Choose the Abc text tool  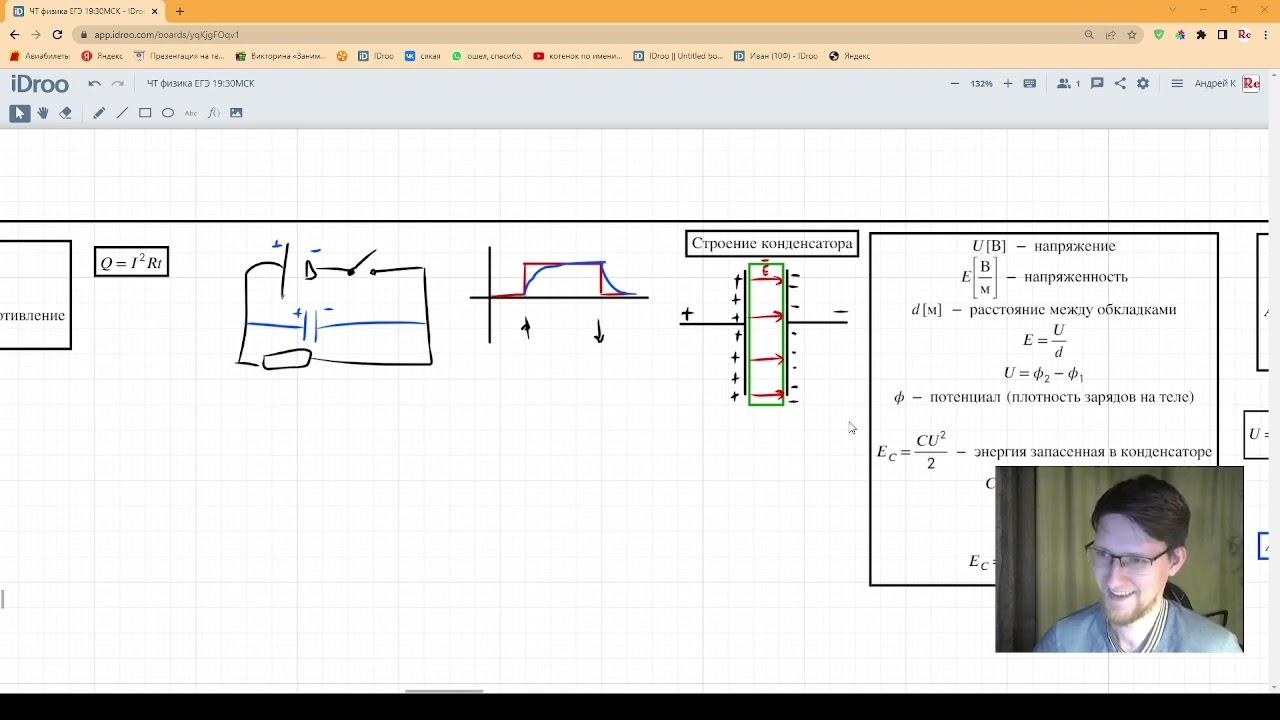[x=191, y=113]
